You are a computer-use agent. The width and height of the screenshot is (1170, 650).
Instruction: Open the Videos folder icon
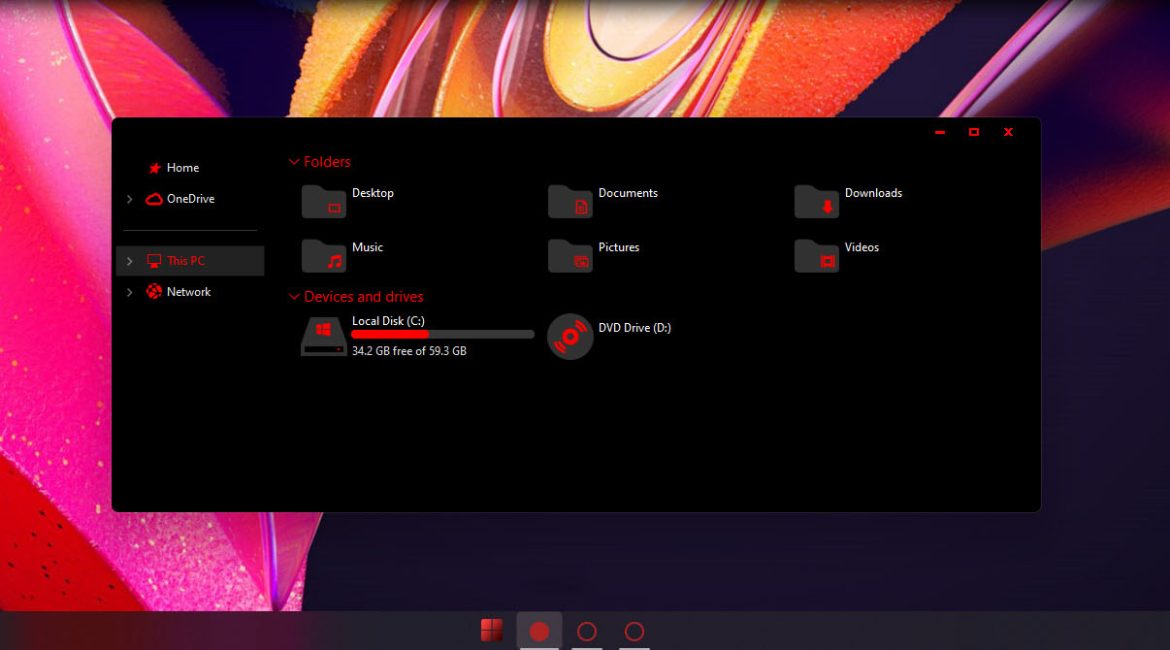[x=816, y=255]
